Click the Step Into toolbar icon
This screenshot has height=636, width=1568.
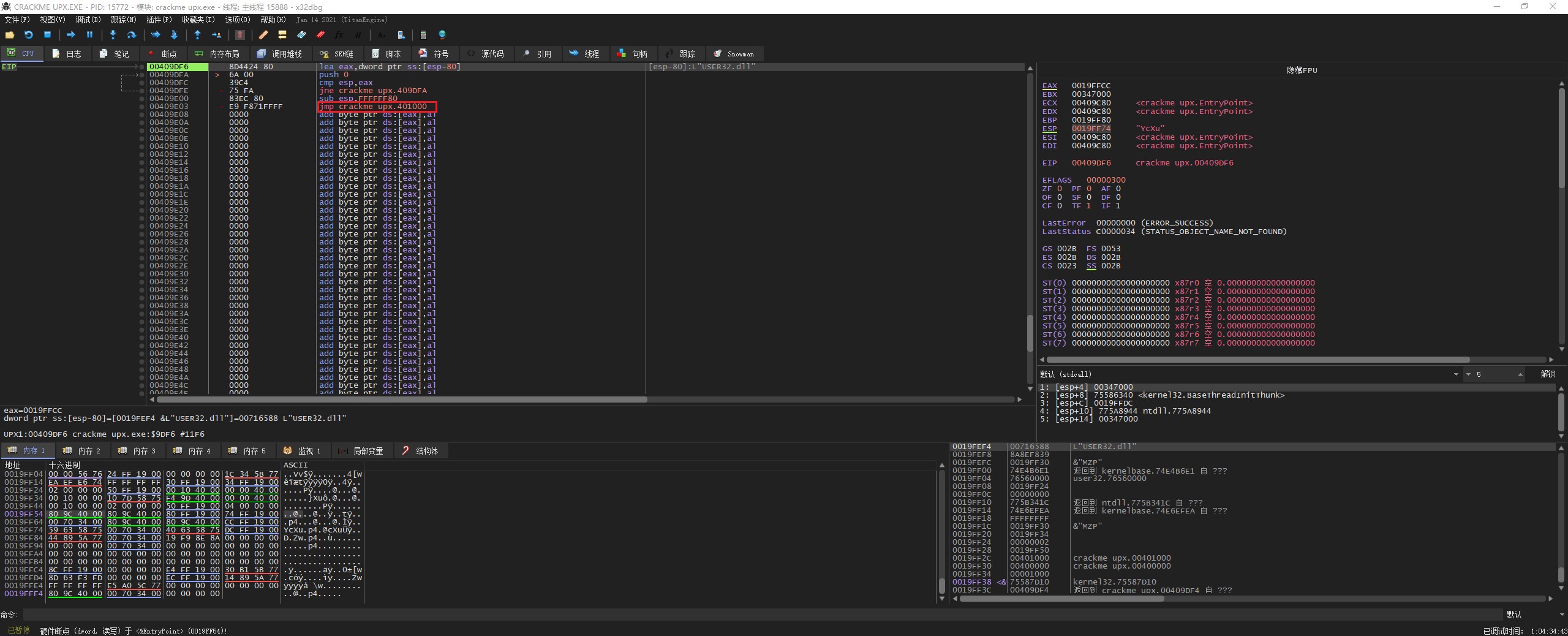pos(113,35)
